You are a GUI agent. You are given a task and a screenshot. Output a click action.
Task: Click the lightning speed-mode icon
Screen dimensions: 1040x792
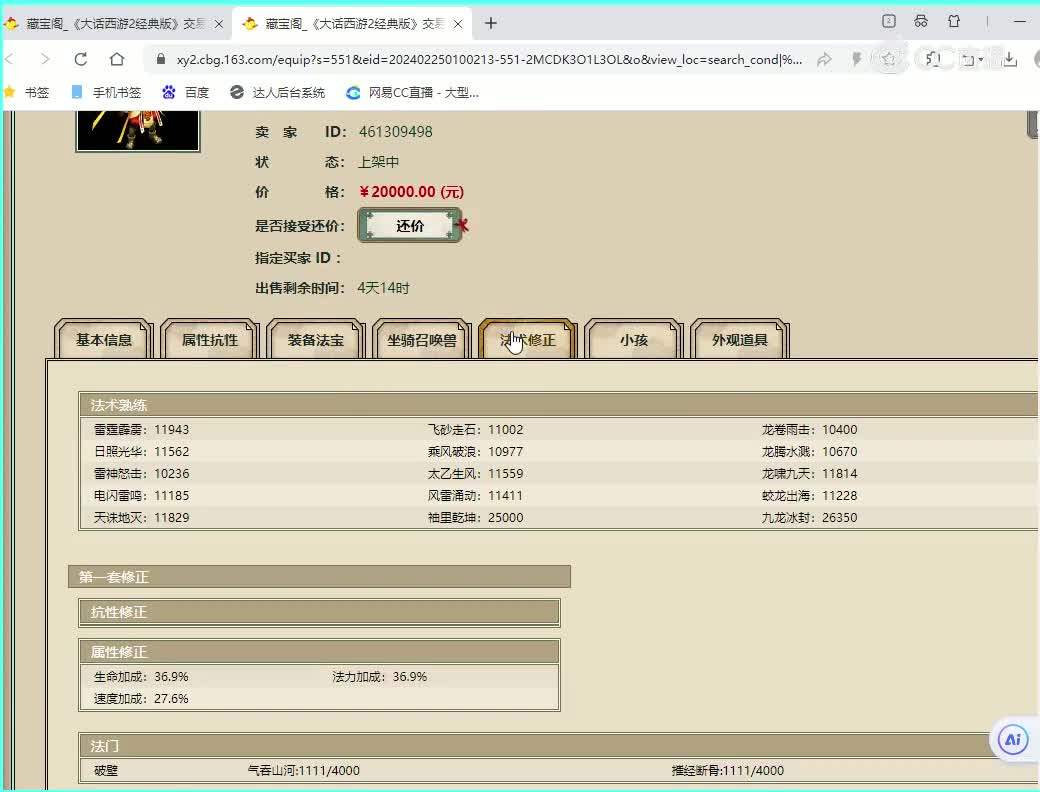857,59
